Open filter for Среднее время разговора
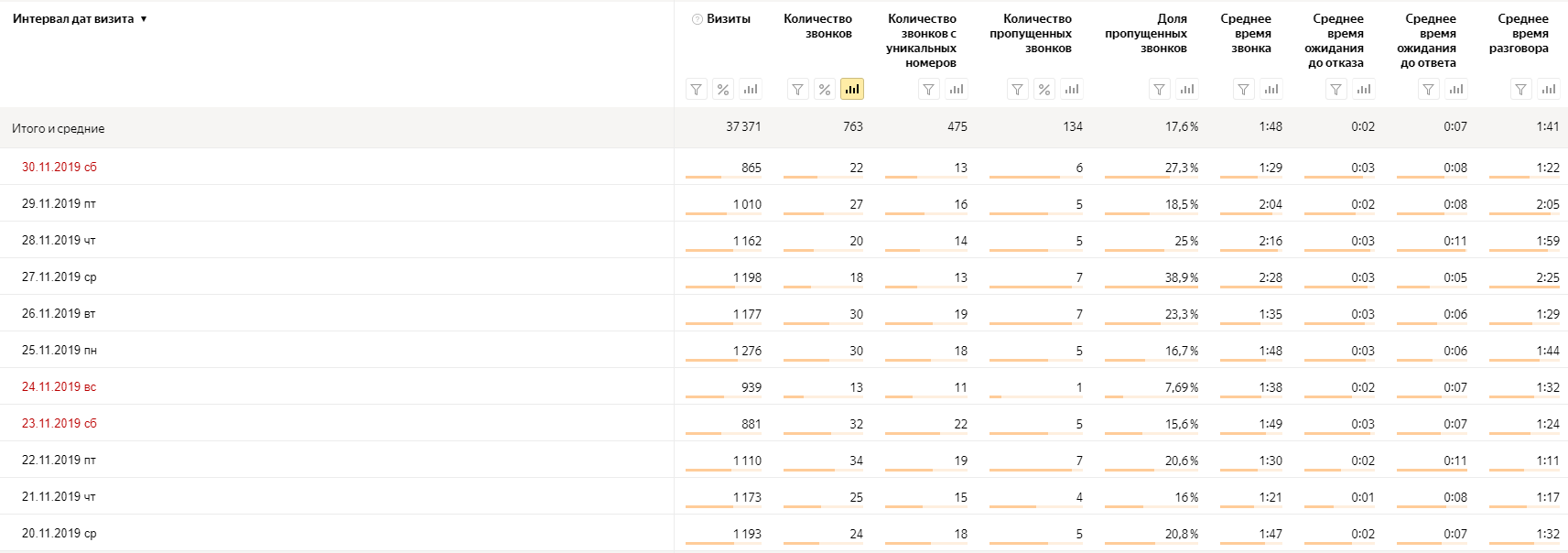The height and width of the screenshot is (553, 1568). click(1521, 89)
